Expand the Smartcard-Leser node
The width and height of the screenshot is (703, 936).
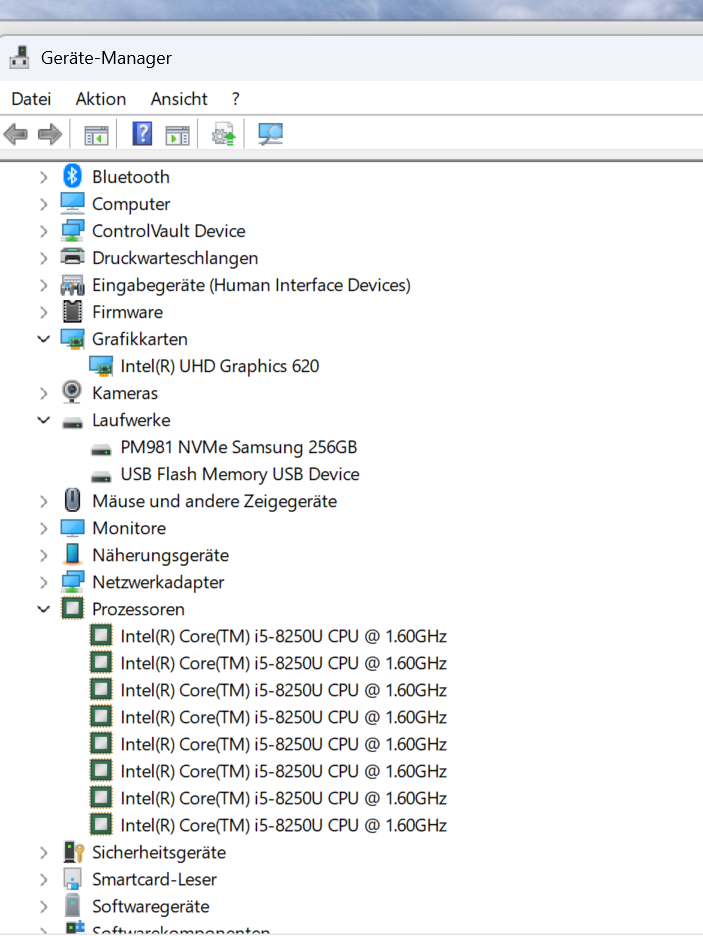[x=44, y=879]
